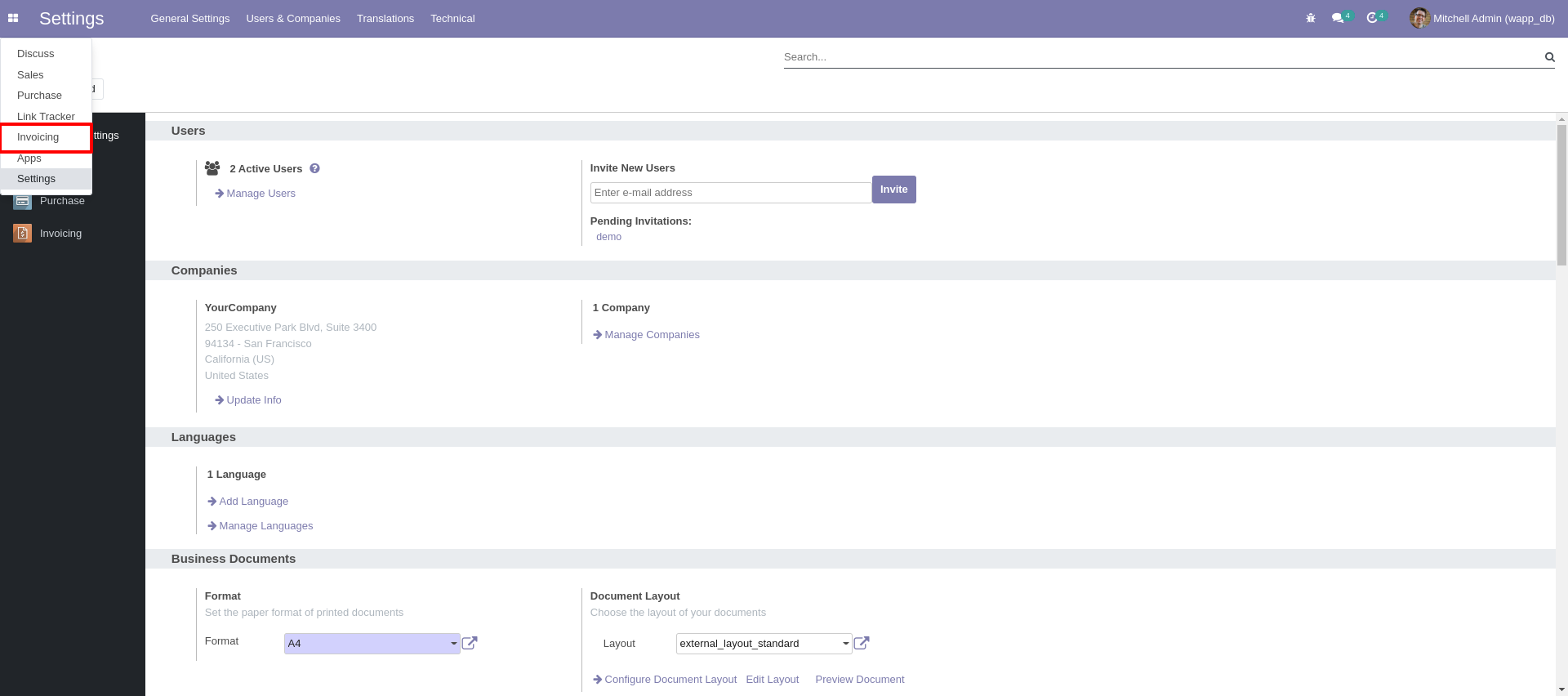Click help icon beside Active Users
The image size is (1568, 696).
click(x=314, y=168)
